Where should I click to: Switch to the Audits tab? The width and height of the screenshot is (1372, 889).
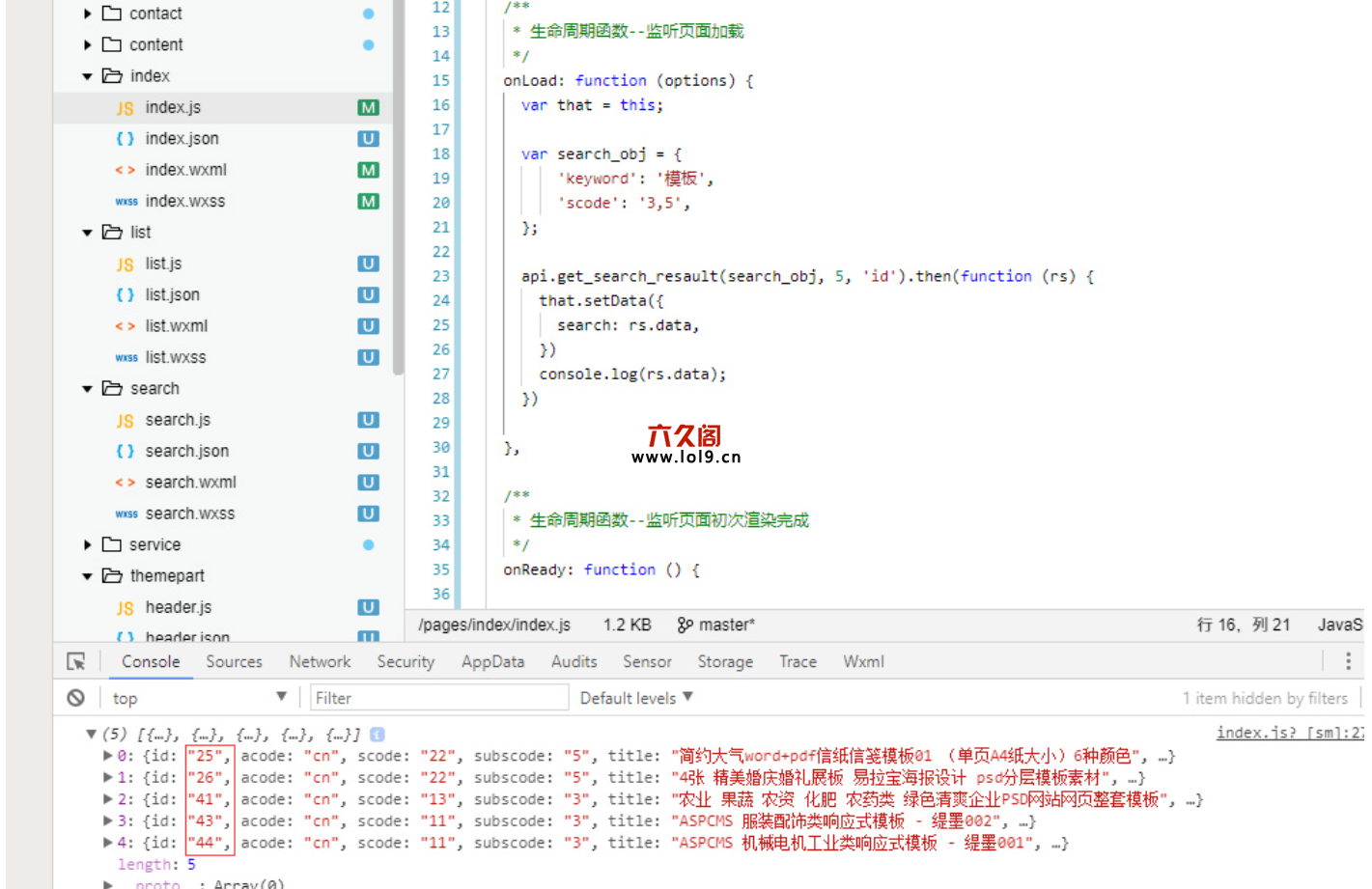574,661
